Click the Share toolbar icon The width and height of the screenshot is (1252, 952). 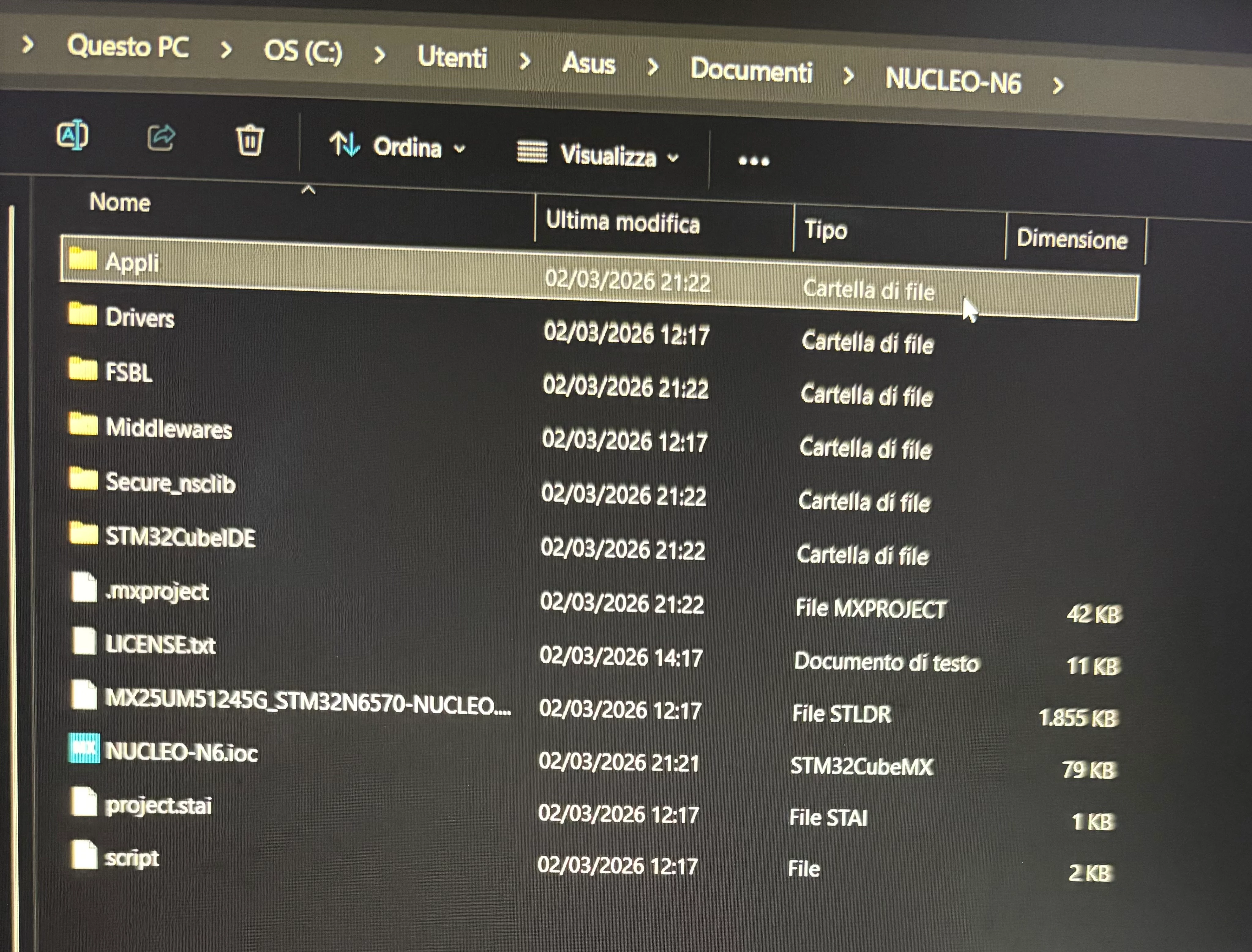(x=161, y=138)
